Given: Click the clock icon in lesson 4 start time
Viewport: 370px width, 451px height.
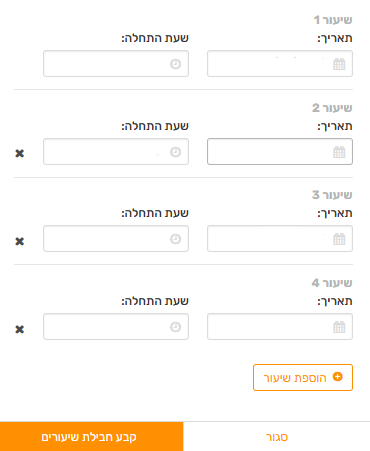Looking at the screenshot, I should pyautogui.click(x=175, y=327).
